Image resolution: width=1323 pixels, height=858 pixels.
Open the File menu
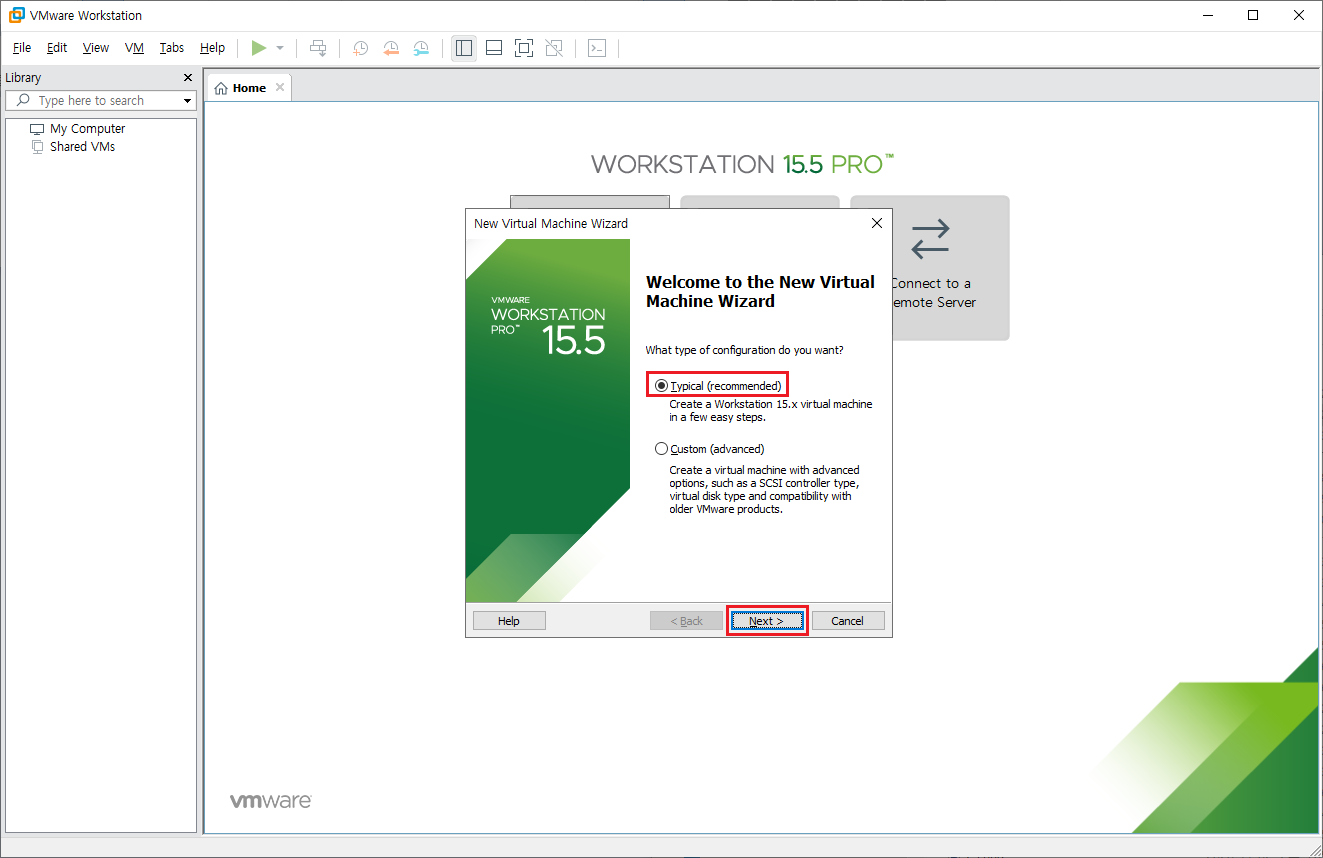click(22, 48)
